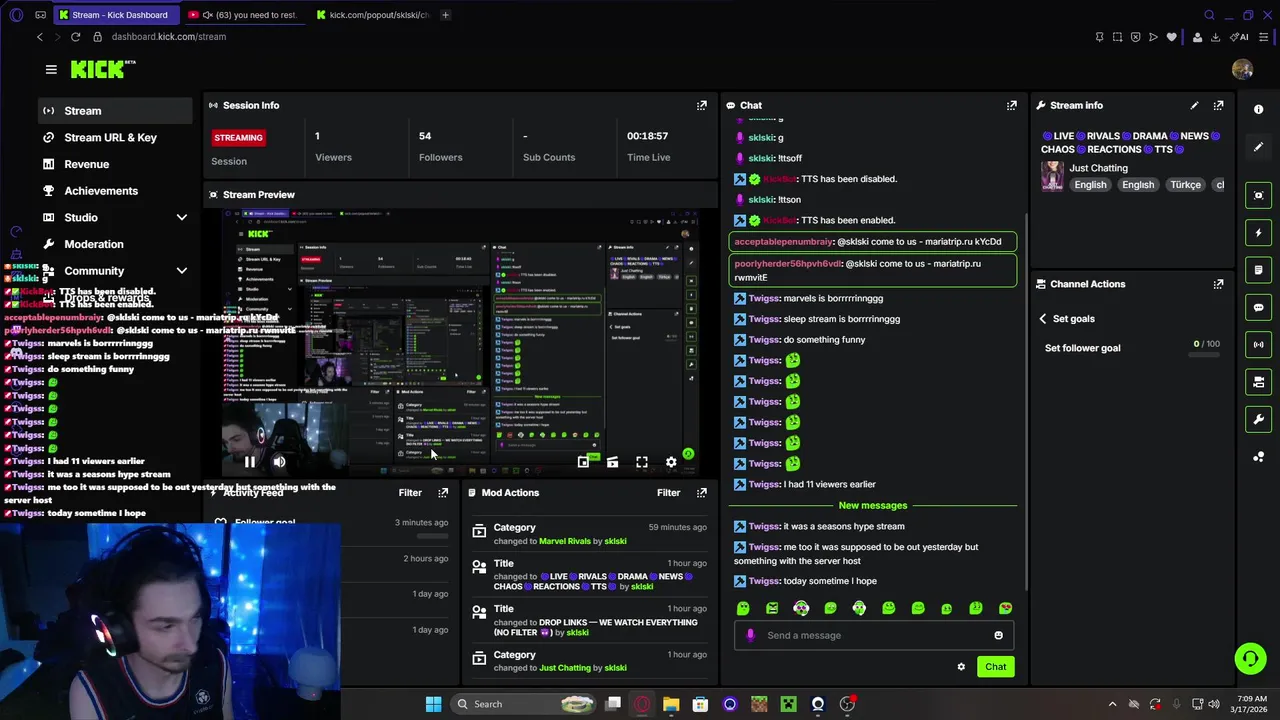Toggle chat bubble widget in right sidebar
This screenshot has height=720, width=1280.
[1258, 307]
